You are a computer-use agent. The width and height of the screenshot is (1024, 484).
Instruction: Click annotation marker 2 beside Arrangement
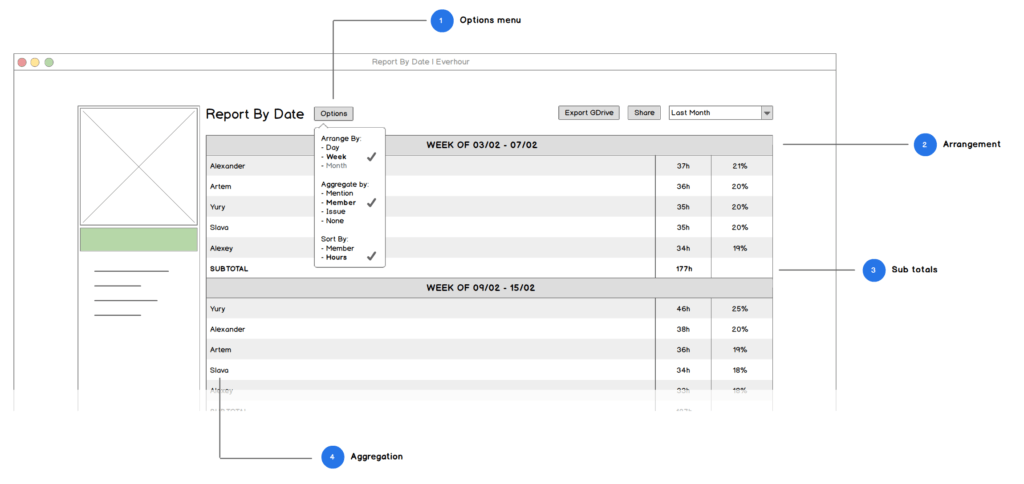(x=924, y=144)
